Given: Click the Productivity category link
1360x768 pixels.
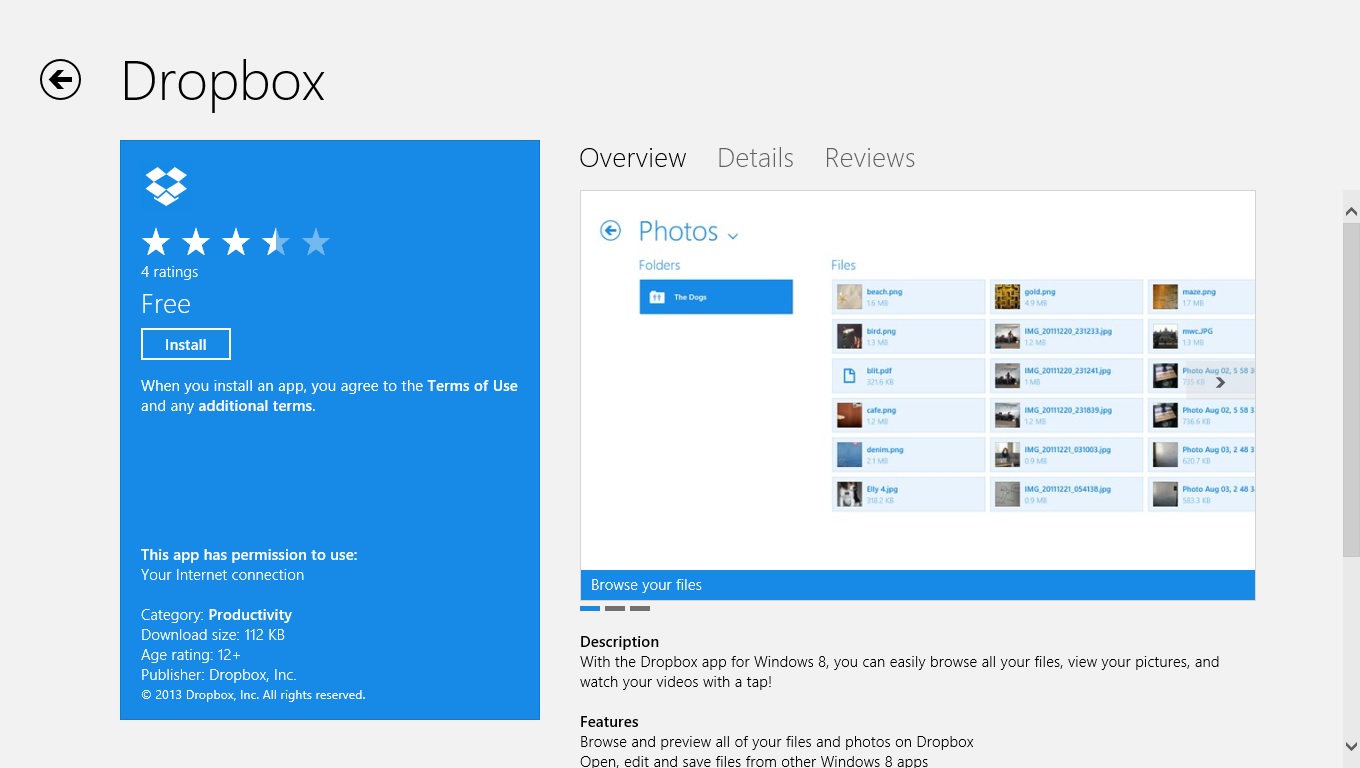Looking at the screenshot, I should point(250,615).
